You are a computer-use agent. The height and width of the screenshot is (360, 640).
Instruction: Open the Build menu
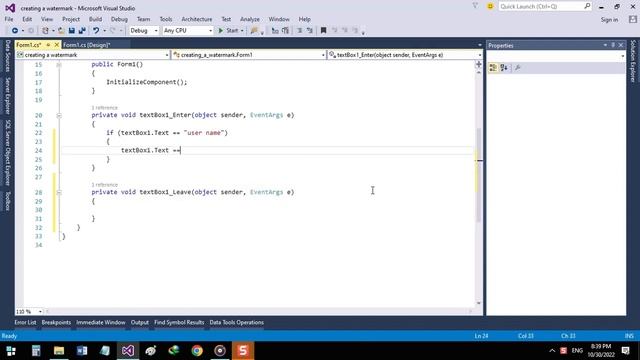pyautogui.click(x=96, y=19)
